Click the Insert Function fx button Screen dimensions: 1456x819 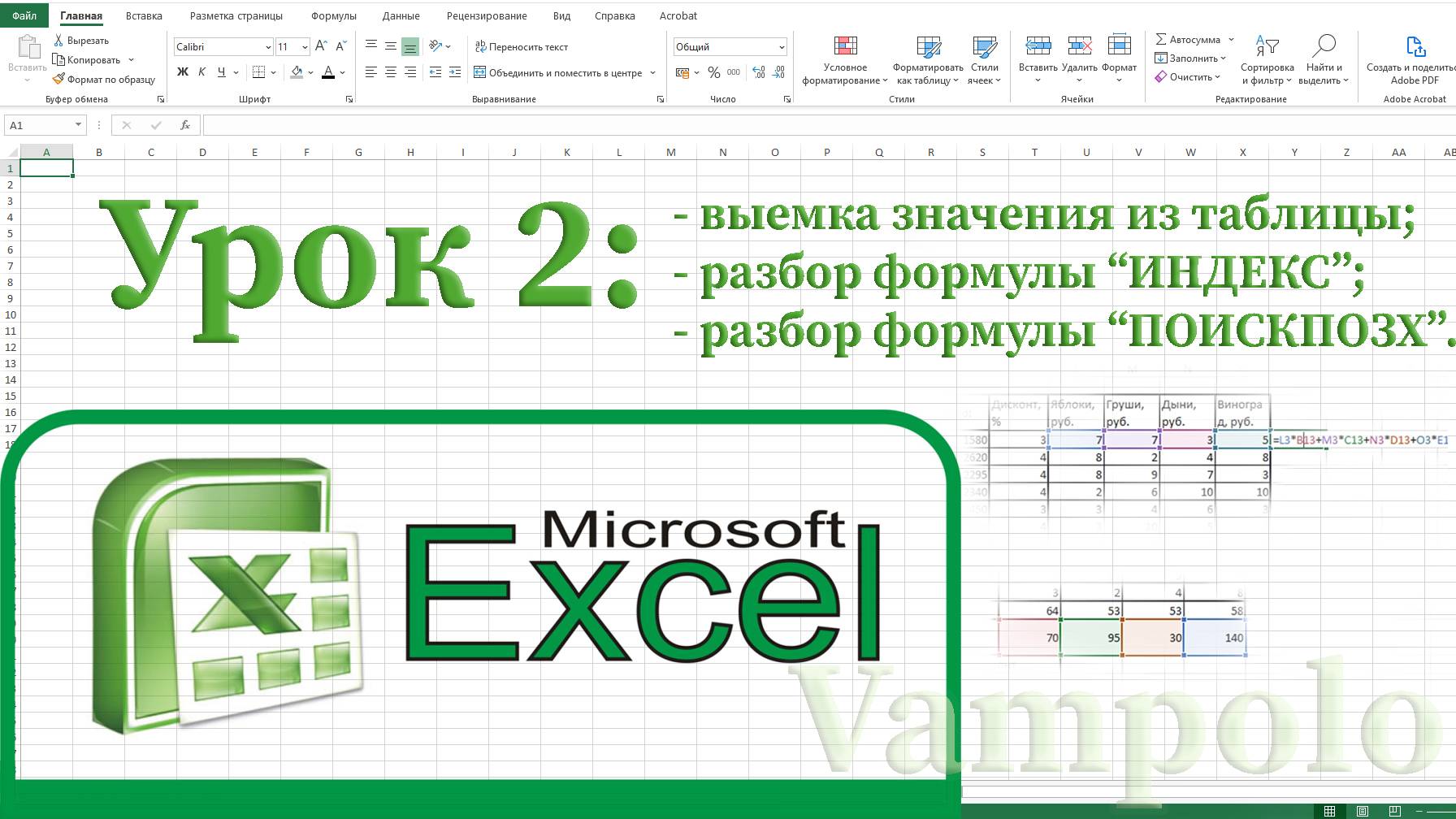[185, 125]
